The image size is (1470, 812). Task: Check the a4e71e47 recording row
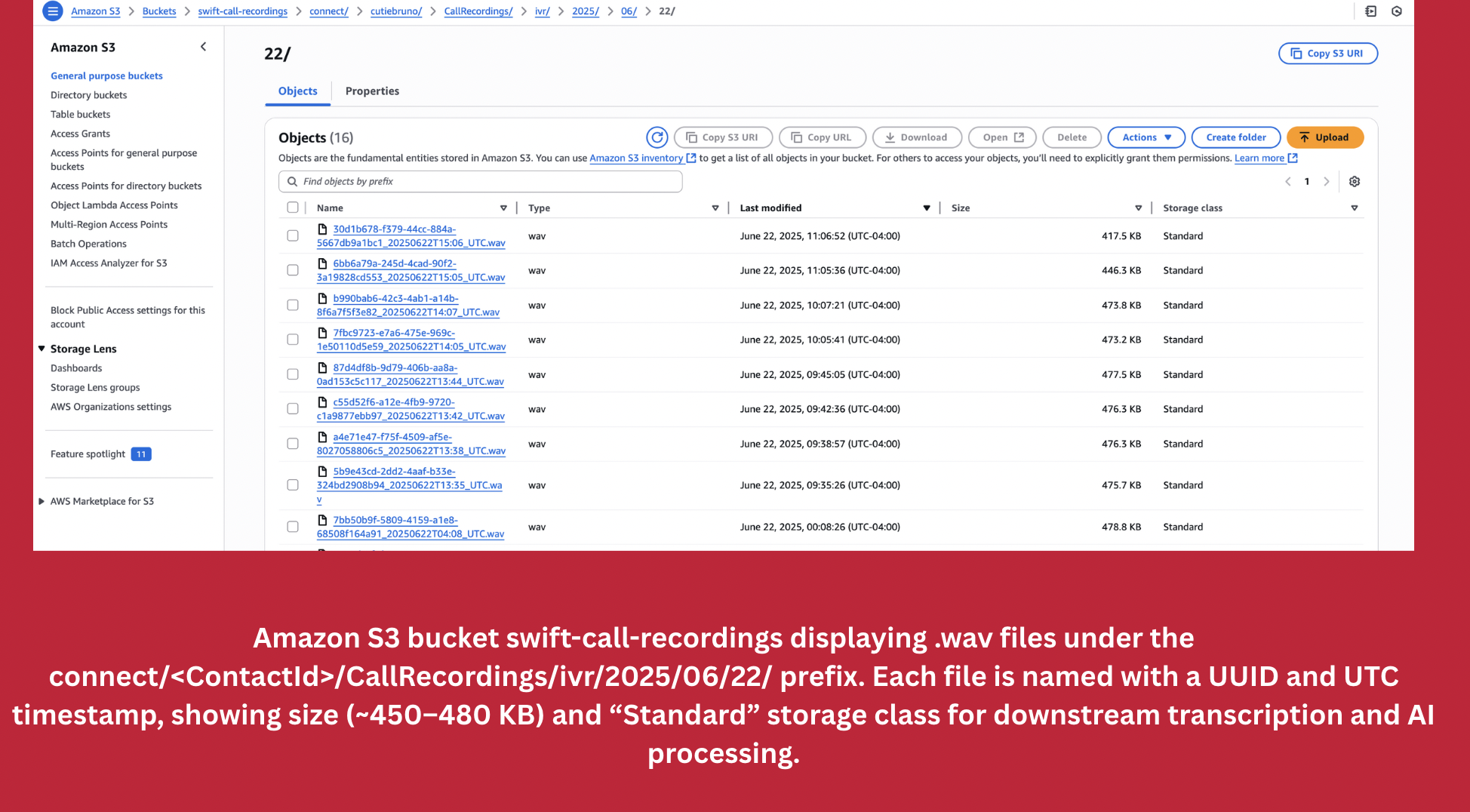(293, 444)
